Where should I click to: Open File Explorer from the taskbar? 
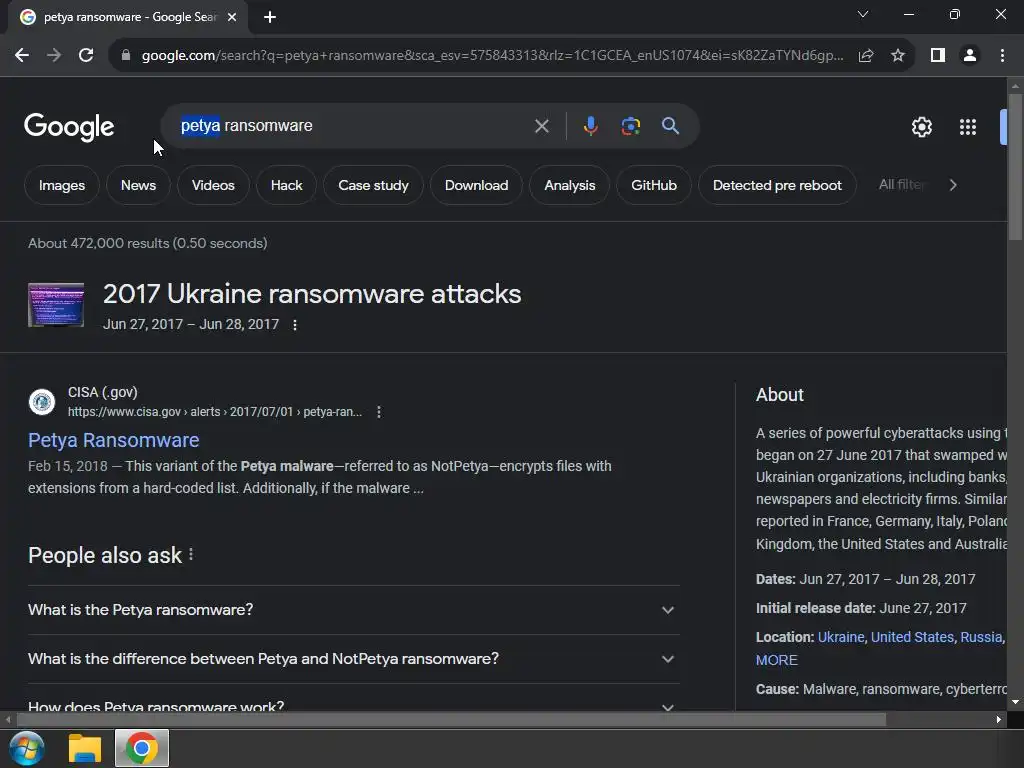85,748
